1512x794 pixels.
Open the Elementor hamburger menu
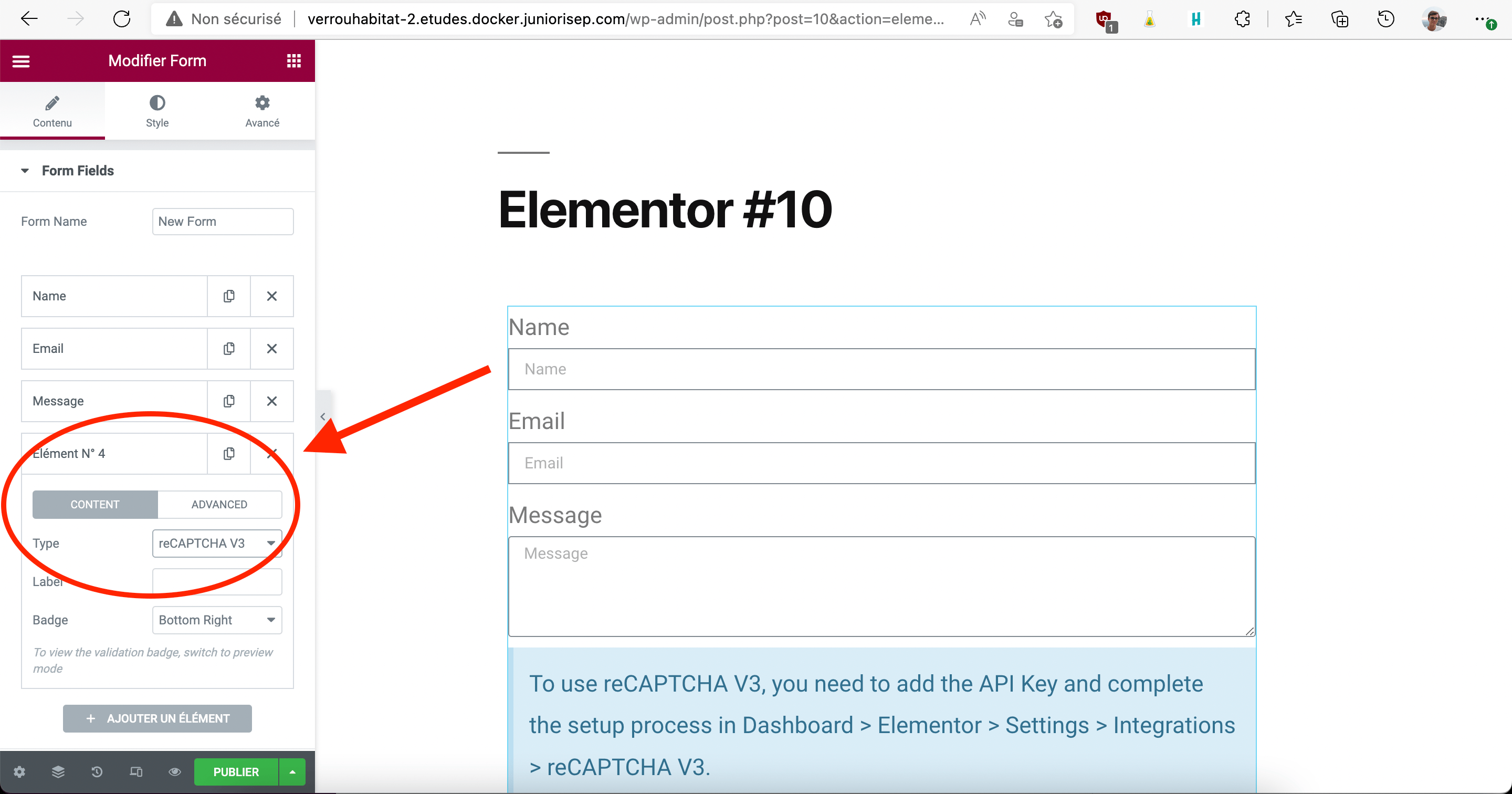pyautogui.click(x=21, y=61)
